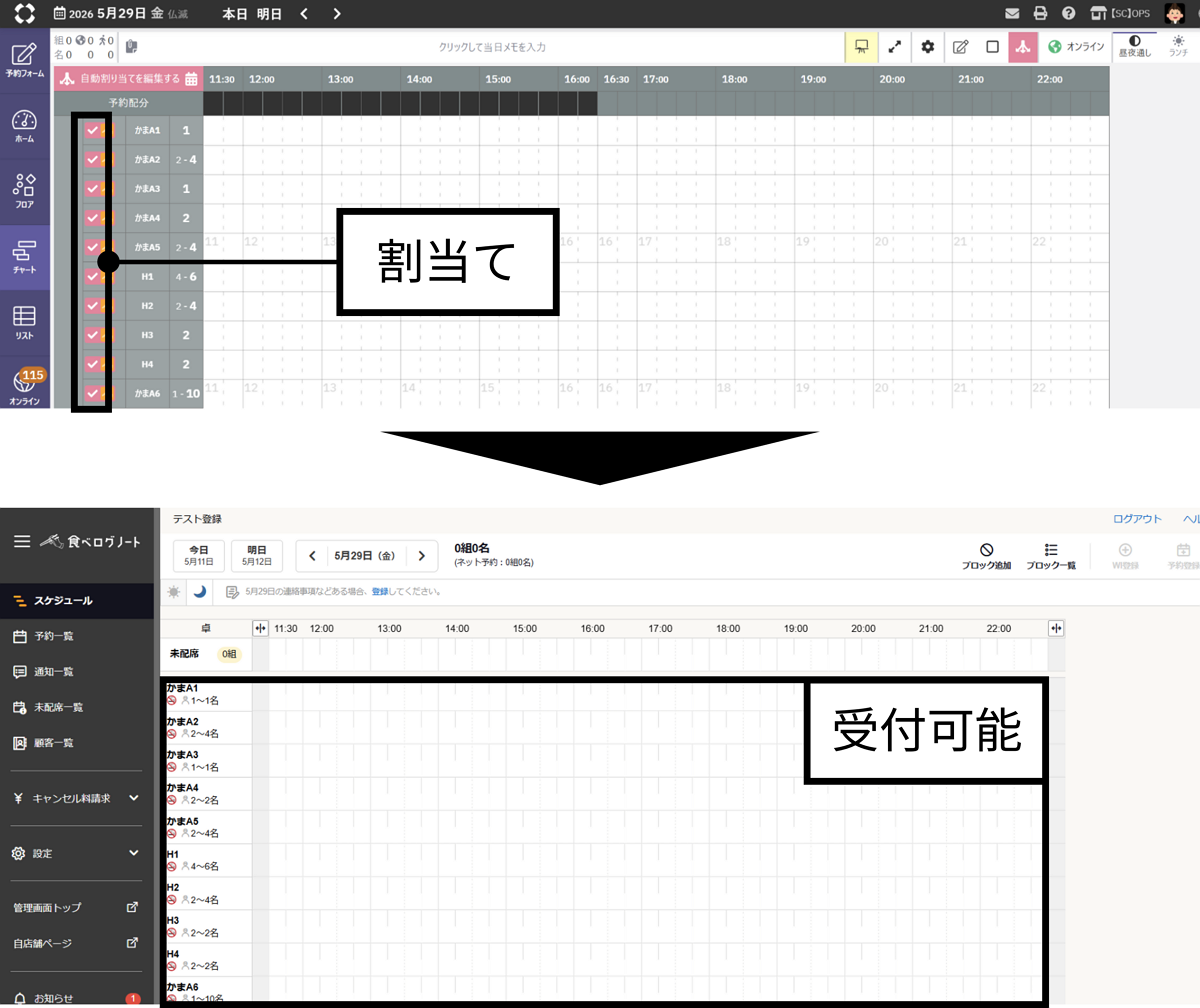Click the pencil edit icon in toolbar
The height and width of the screenshot is (1008, 1200).
point(960,47)
